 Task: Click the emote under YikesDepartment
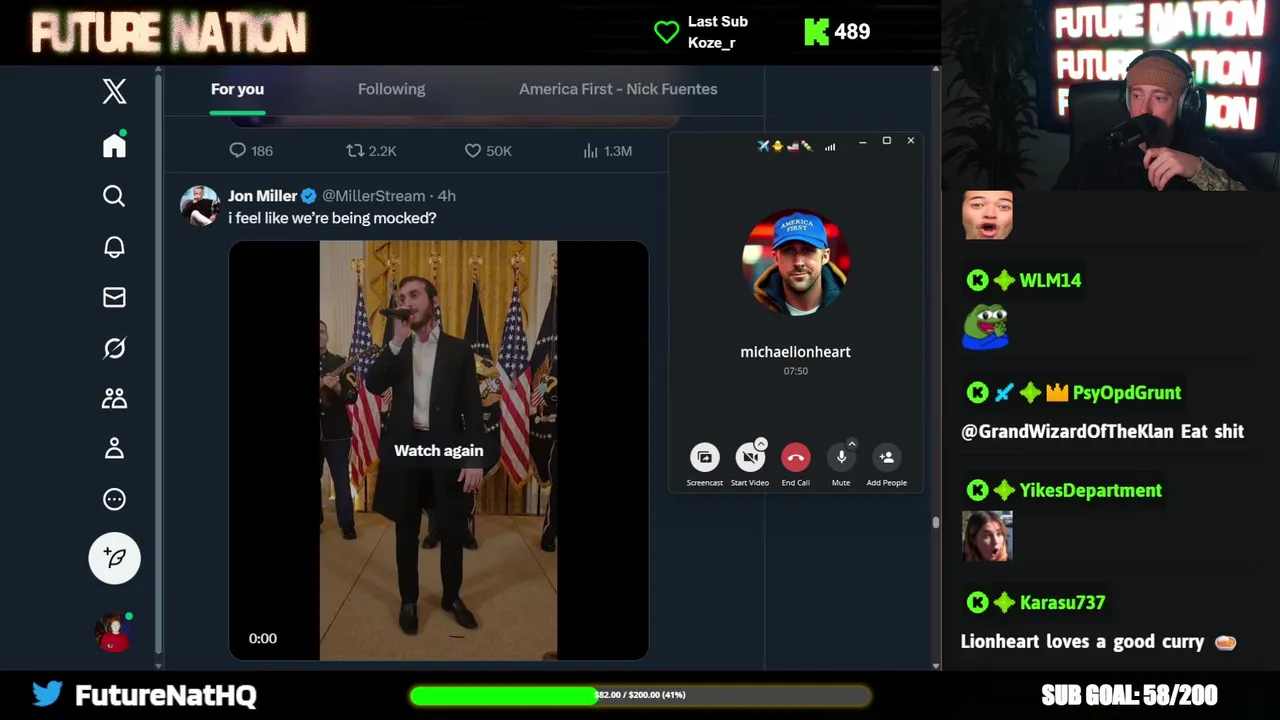point(987,536)
